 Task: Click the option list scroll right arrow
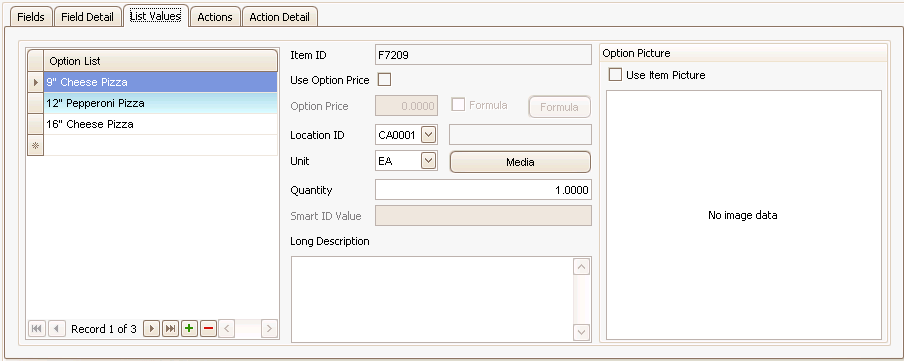click(x=269, y=329)
